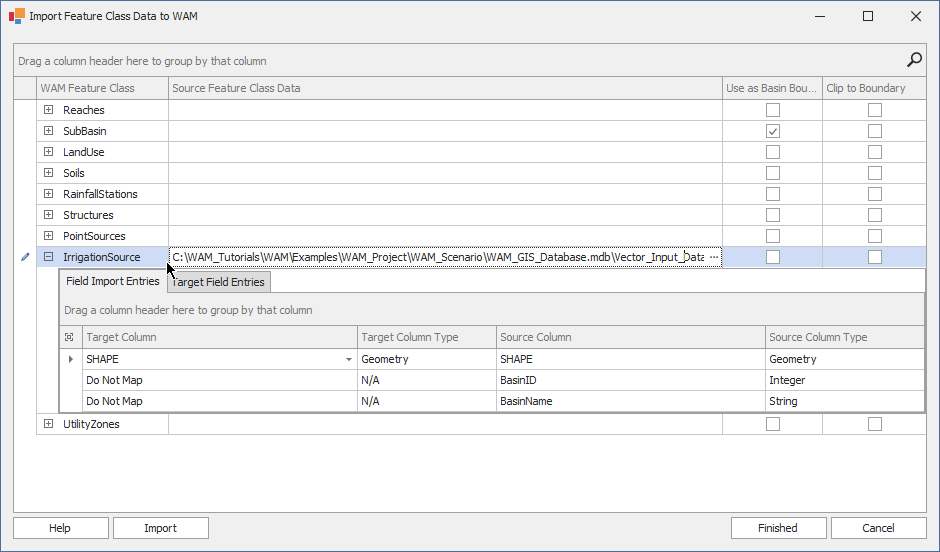Minimize the Import Feature Class window
Viewport: 940px width, 552px height.
click(820, 16)
